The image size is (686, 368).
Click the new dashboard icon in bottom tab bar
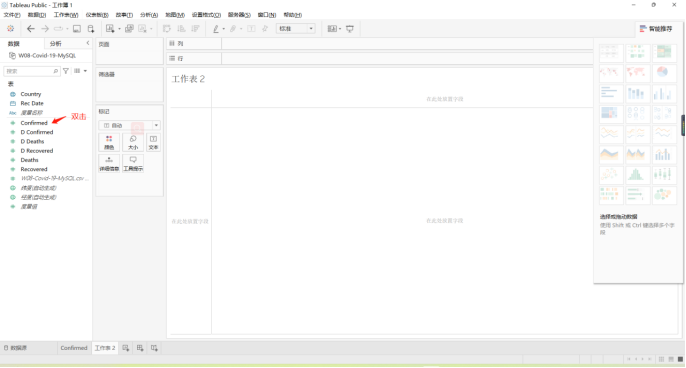point(140,348)
